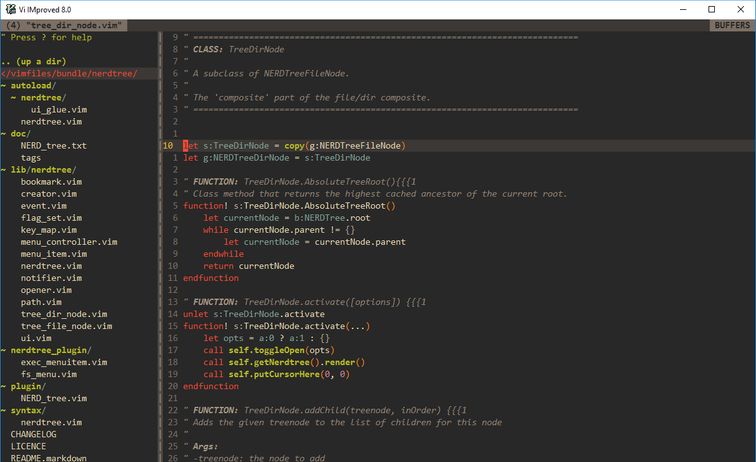
Task: Click the 'return currentNode' code line
Action: click(x=248, y=266)
